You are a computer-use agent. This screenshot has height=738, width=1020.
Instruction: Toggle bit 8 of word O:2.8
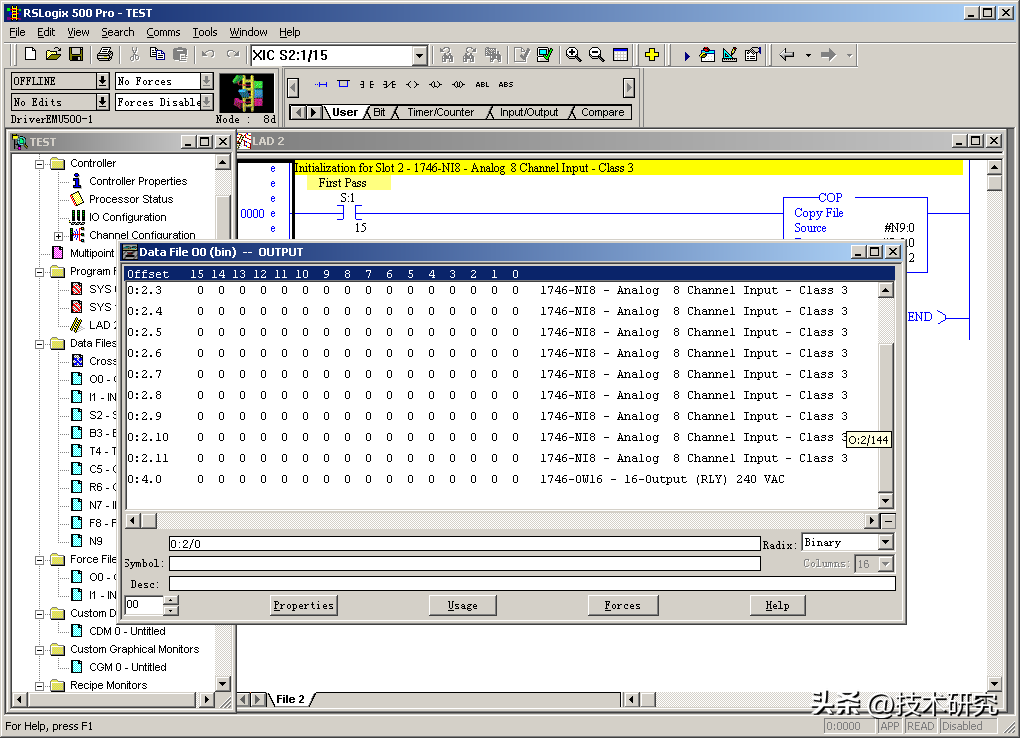point(347,395)
